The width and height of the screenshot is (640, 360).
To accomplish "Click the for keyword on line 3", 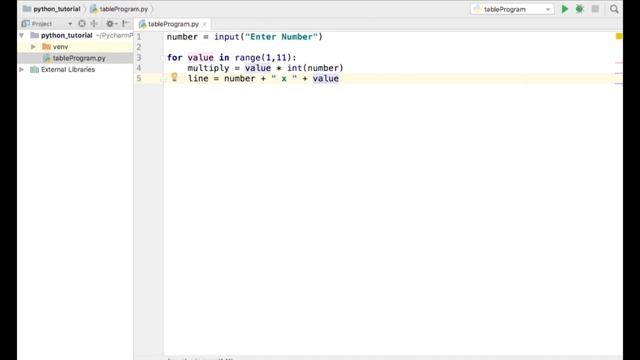I will [174, 58].
